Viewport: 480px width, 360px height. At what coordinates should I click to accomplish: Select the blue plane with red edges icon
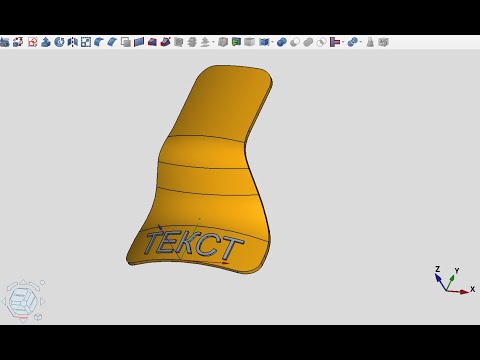[139, 42]
